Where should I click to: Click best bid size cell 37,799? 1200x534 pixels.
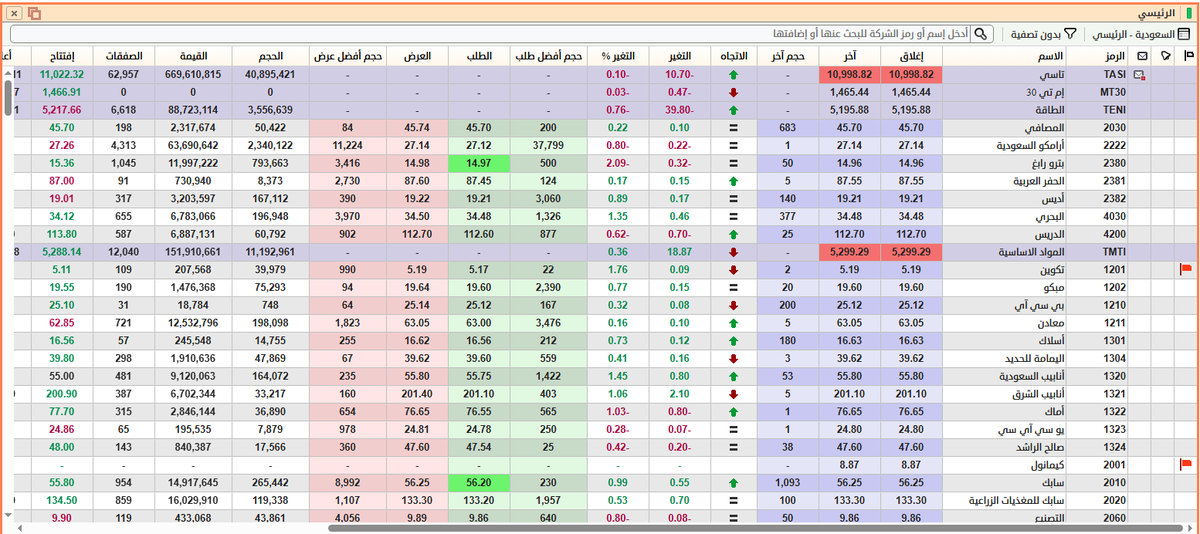[x=548, y=146]
